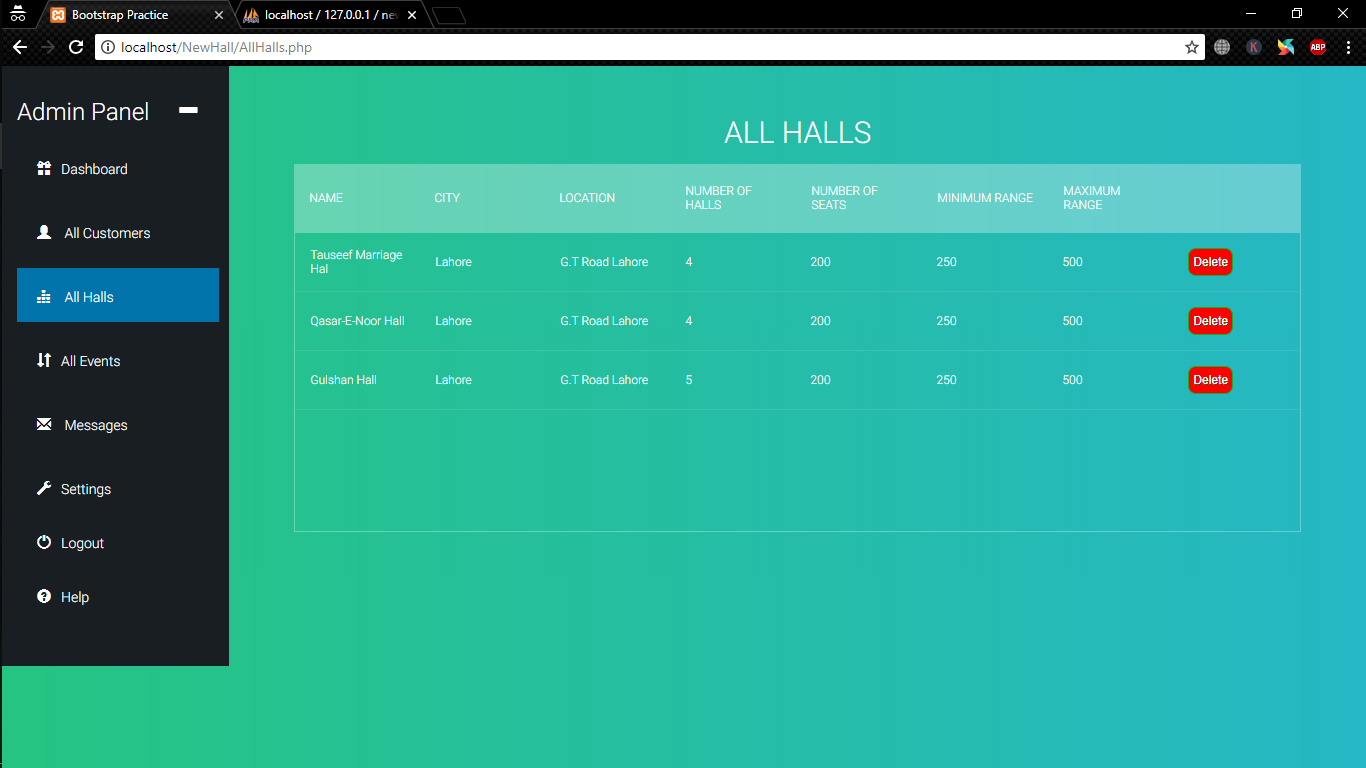Click the Help question mark icon
The height and width of the screenshot is (768, 1366).
(44, 596)
